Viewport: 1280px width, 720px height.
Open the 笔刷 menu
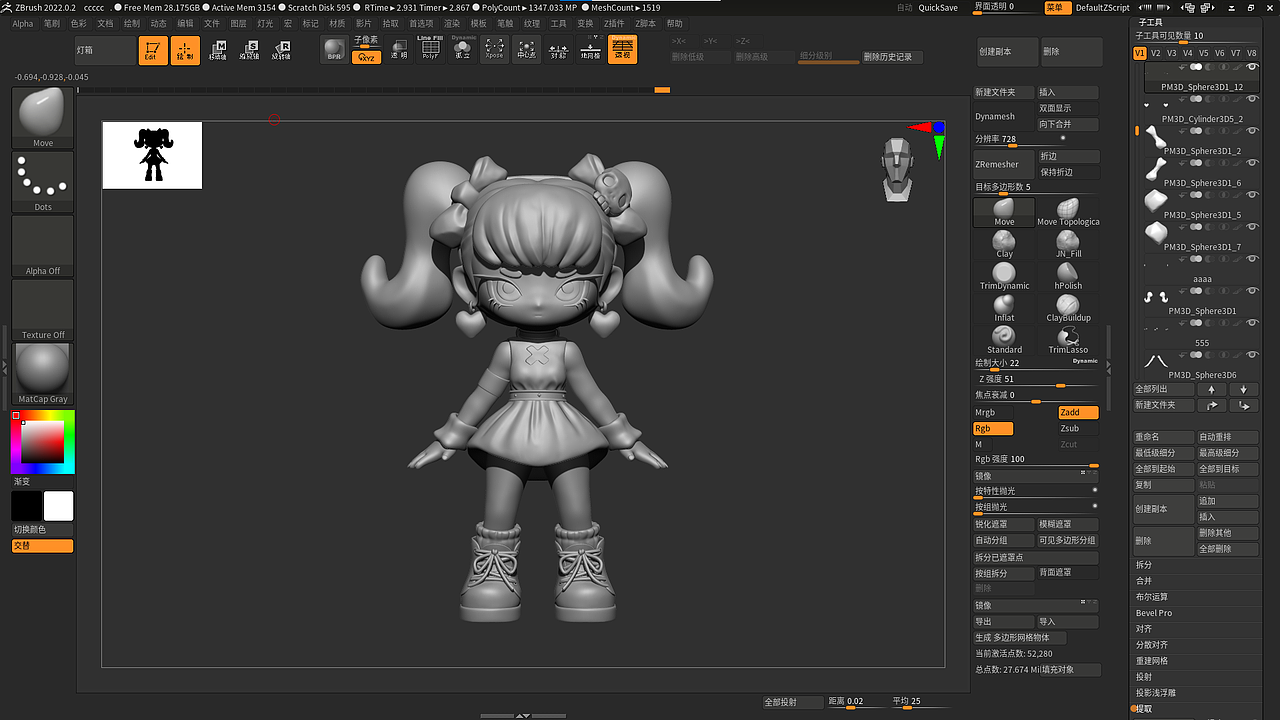pyautogui.click(x=52, y=23)
